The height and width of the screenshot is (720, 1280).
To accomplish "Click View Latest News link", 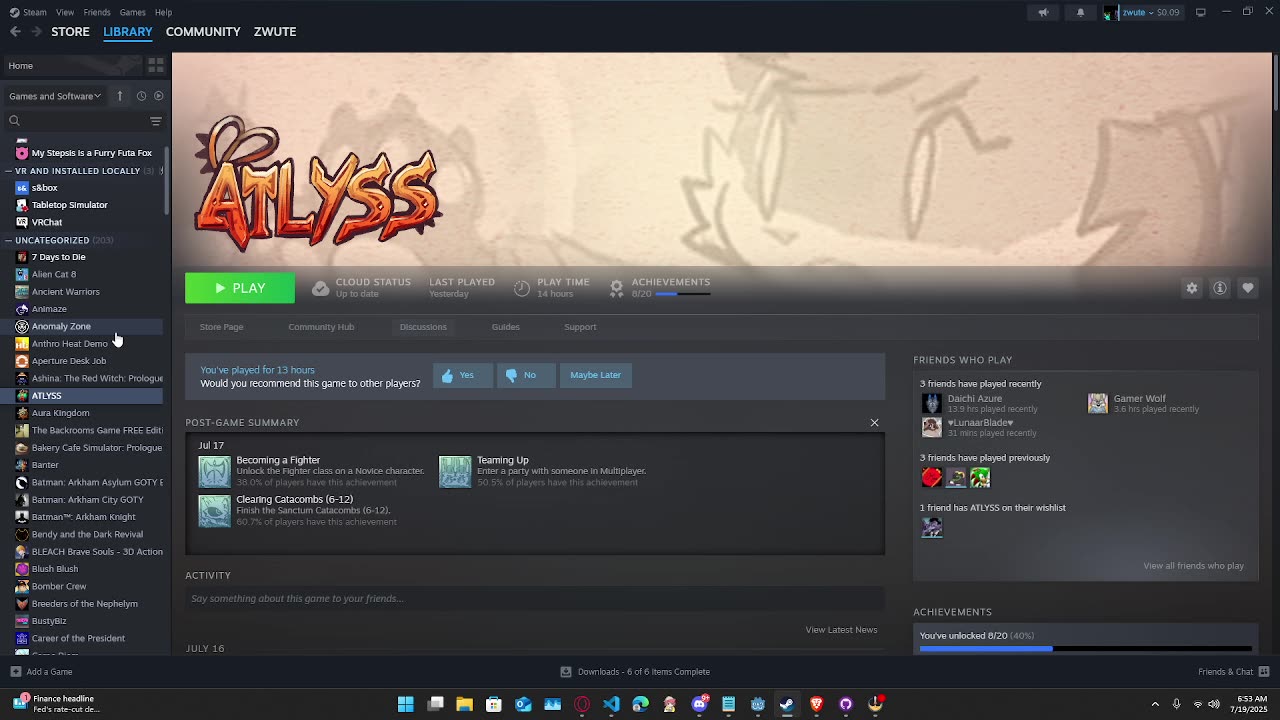I will point(841,630).
